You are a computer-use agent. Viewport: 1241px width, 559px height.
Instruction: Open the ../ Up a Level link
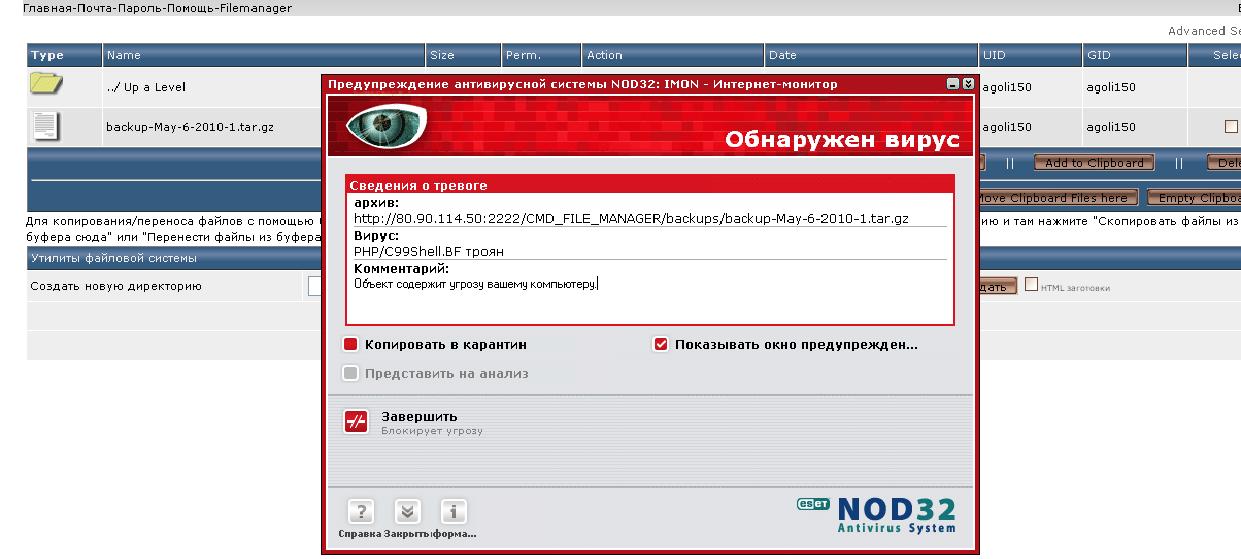(x=145, y=87)
